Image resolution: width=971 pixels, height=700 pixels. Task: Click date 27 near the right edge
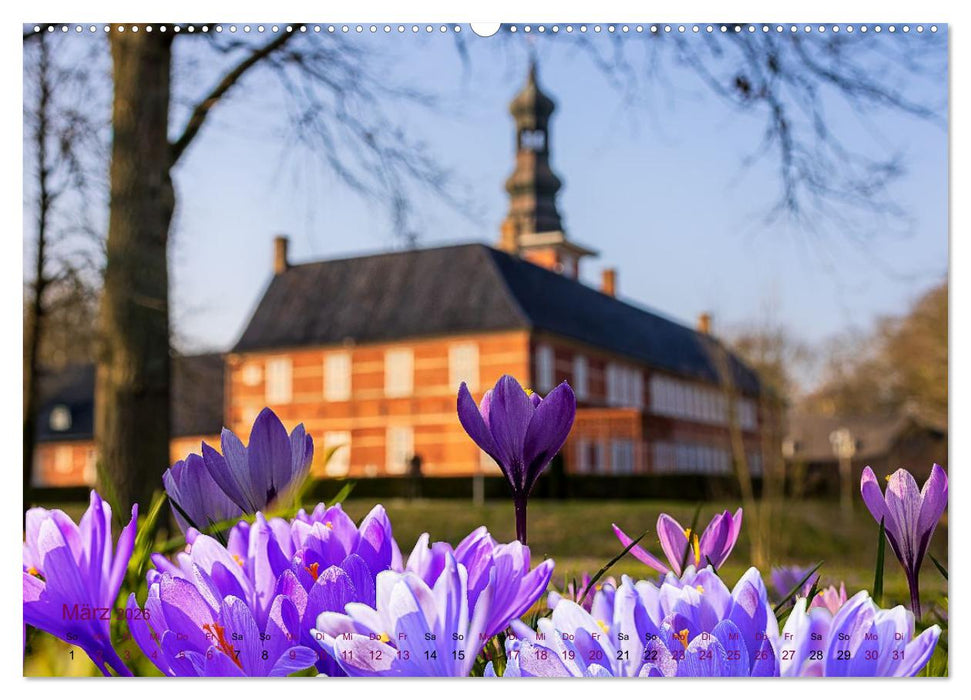[787, 655]
